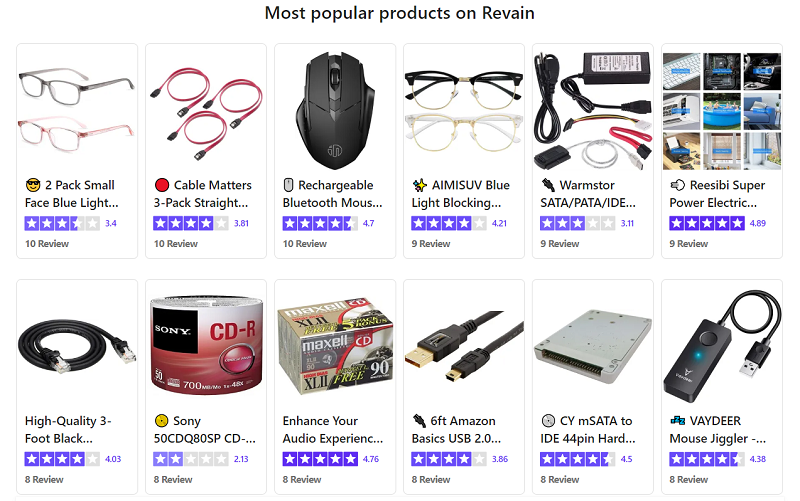Viewport: 800px width, 501px height.
Task: Open the Enhance Your Audio Experience title link
Action: point(333,430)
